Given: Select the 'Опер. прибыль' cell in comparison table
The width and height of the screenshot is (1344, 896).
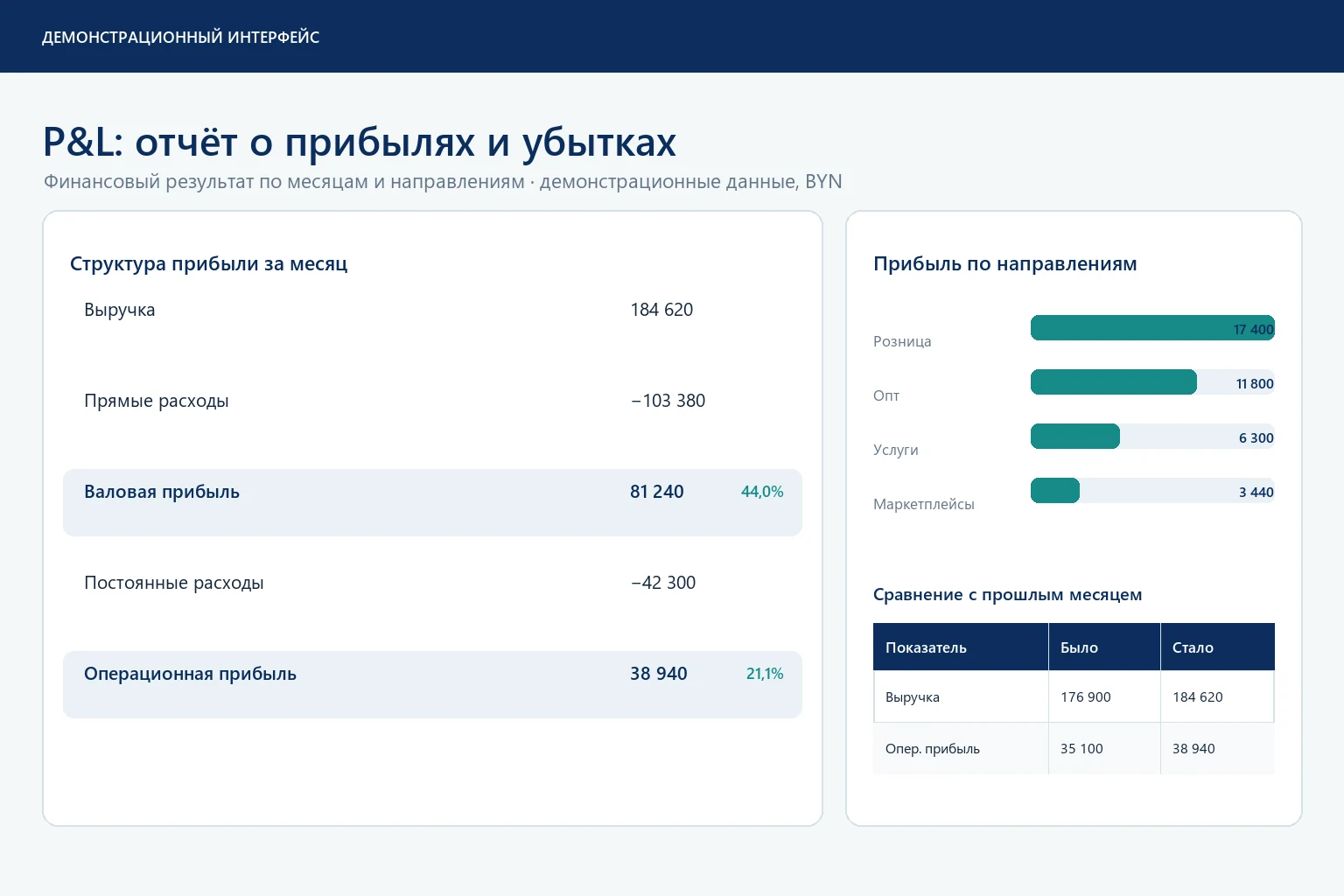Looking at the screenshot, I should 961,749.
